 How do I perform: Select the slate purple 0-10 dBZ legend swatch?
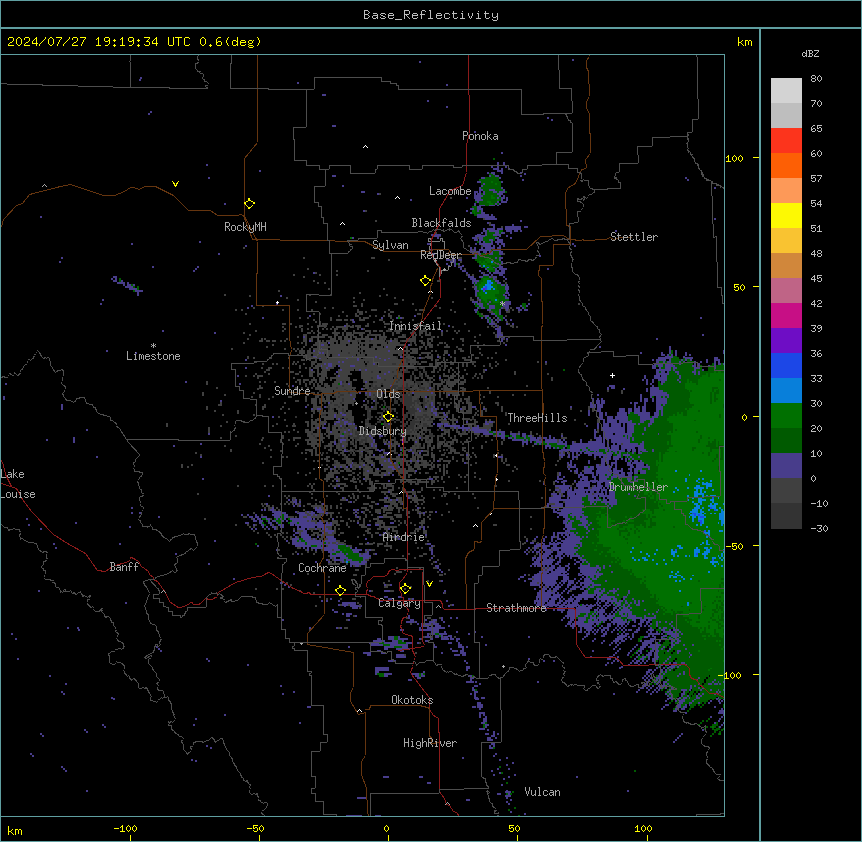pos(786,466)
